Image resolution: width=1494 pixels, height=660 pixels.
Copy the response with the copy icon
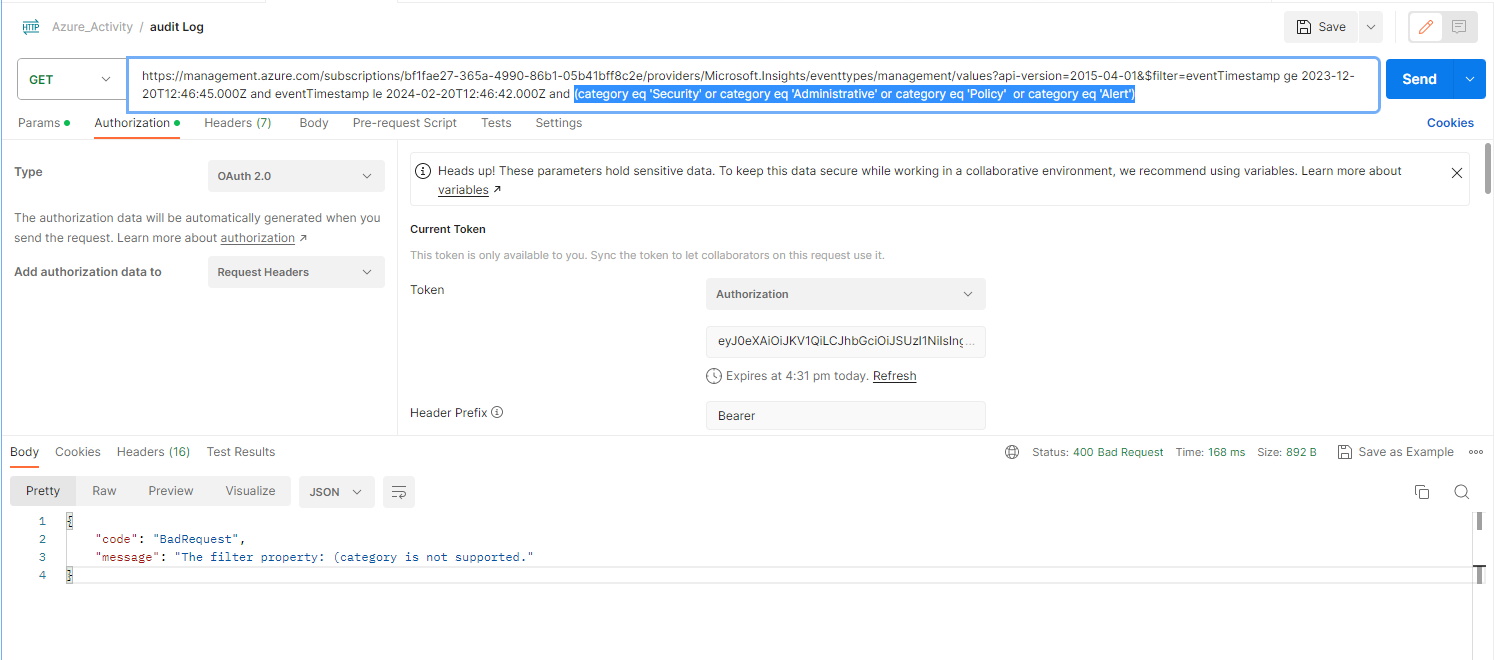click(1422, 492)
